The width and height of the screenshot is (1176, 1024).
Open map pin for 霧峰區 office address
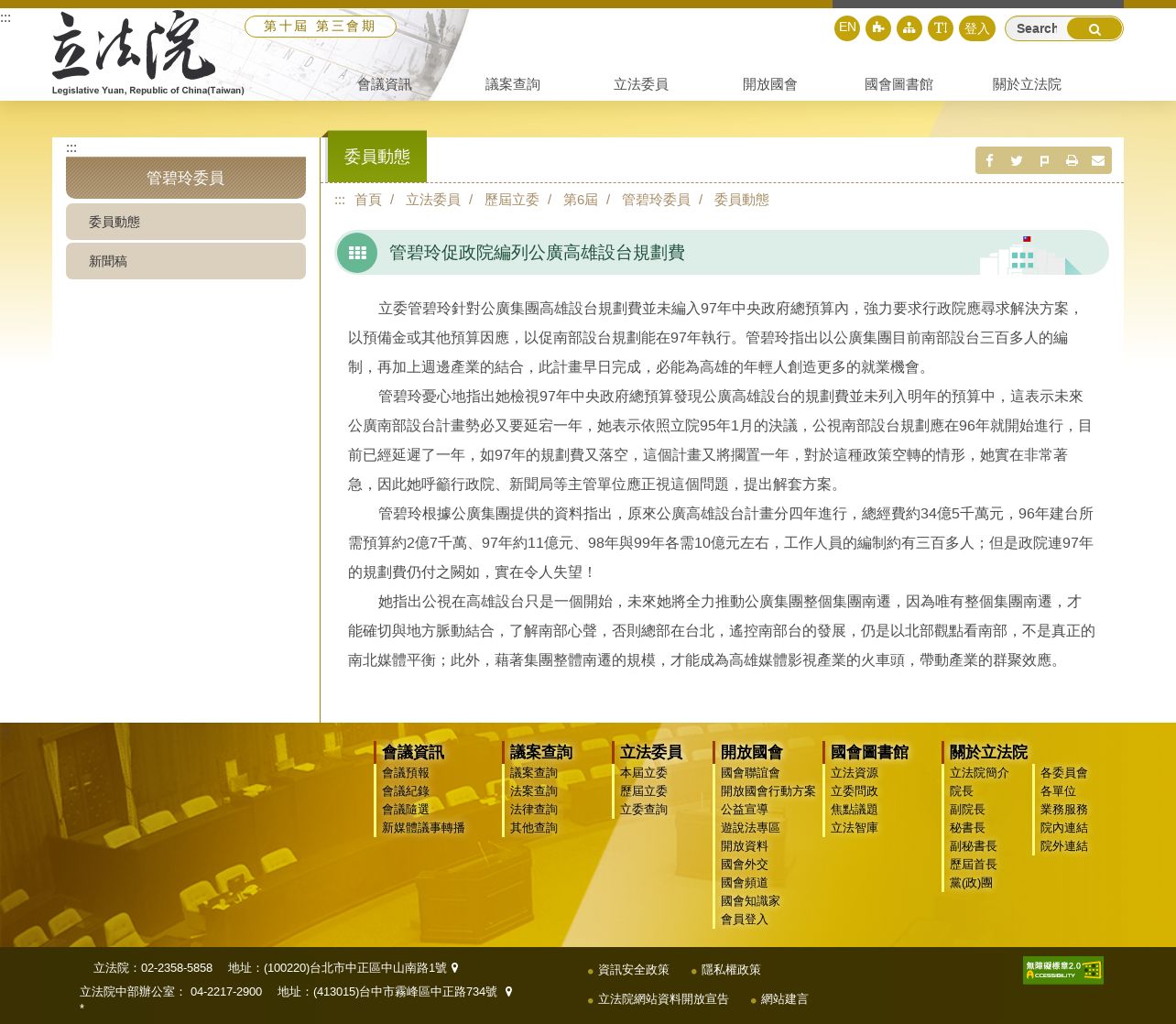(x=509, y=991)
